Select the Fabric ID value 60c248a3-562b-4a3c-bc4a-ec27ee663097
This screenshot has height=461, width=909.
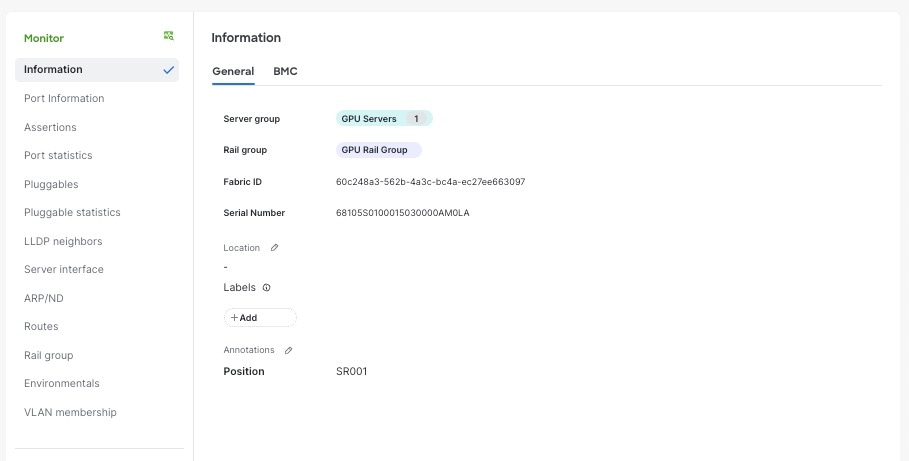pos(430,182)
